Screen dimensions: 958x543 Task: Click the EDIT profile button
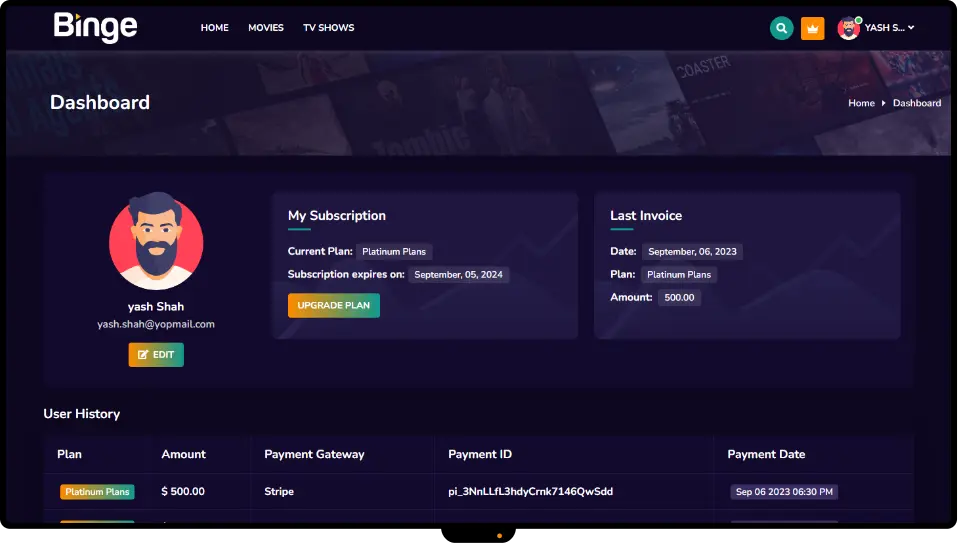point(156,355)
